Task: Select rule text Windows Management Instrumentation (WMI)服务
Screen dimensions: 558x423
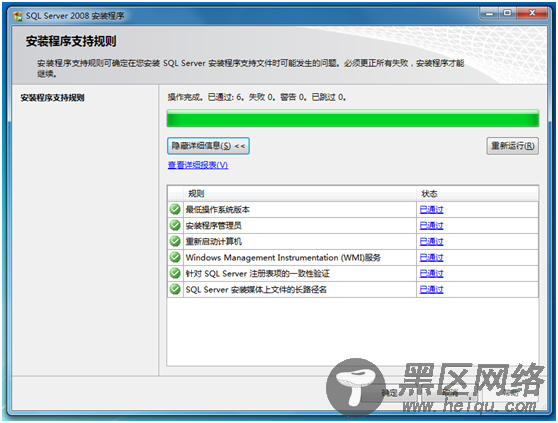Action: pos(283,258)
